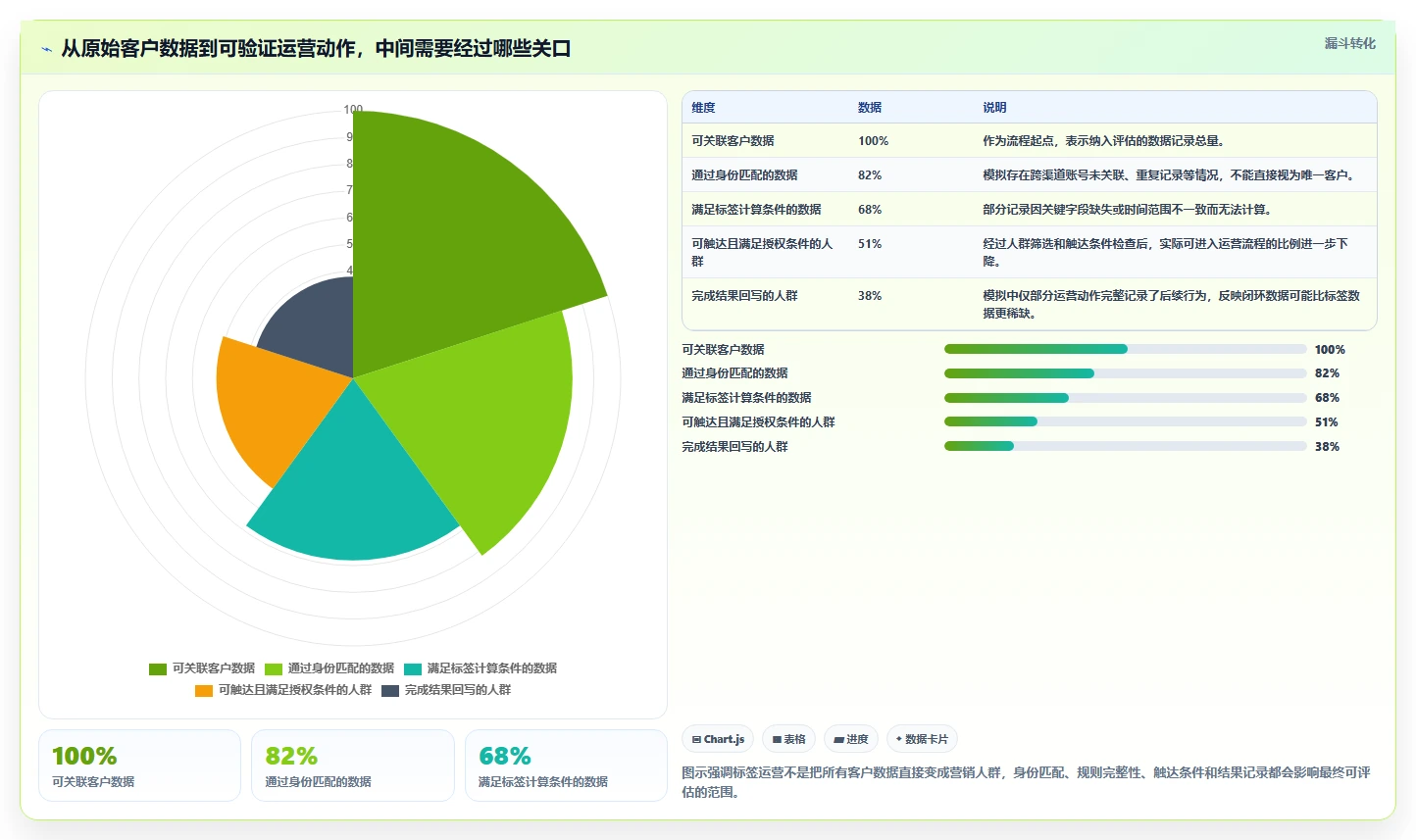Click the 数据 column header
Viewport: 1416px width, 840px height.
(x=870, y=108)
